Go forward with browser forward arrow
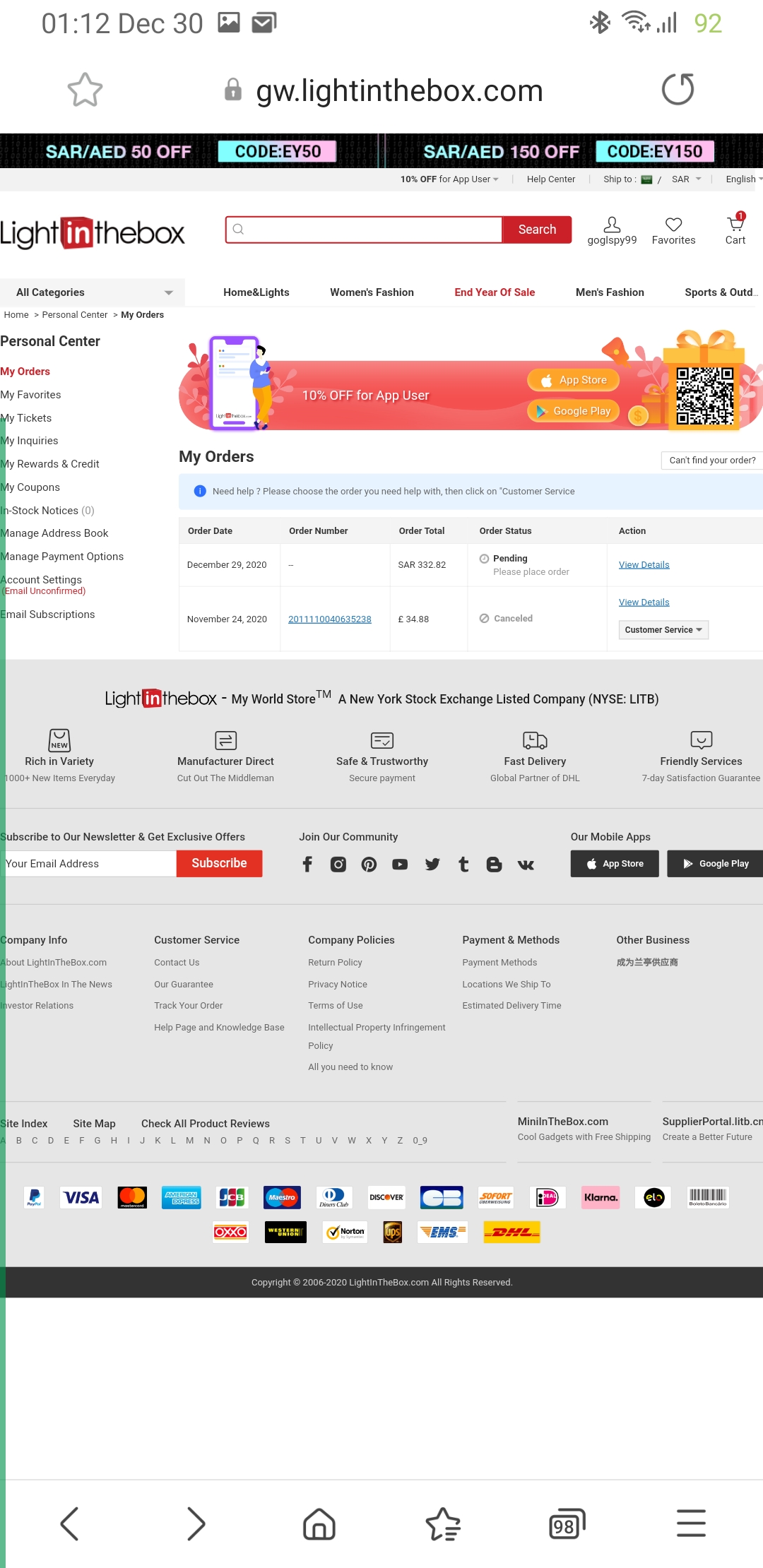Screen dimensions: 763x1568 click(196, 1524)
